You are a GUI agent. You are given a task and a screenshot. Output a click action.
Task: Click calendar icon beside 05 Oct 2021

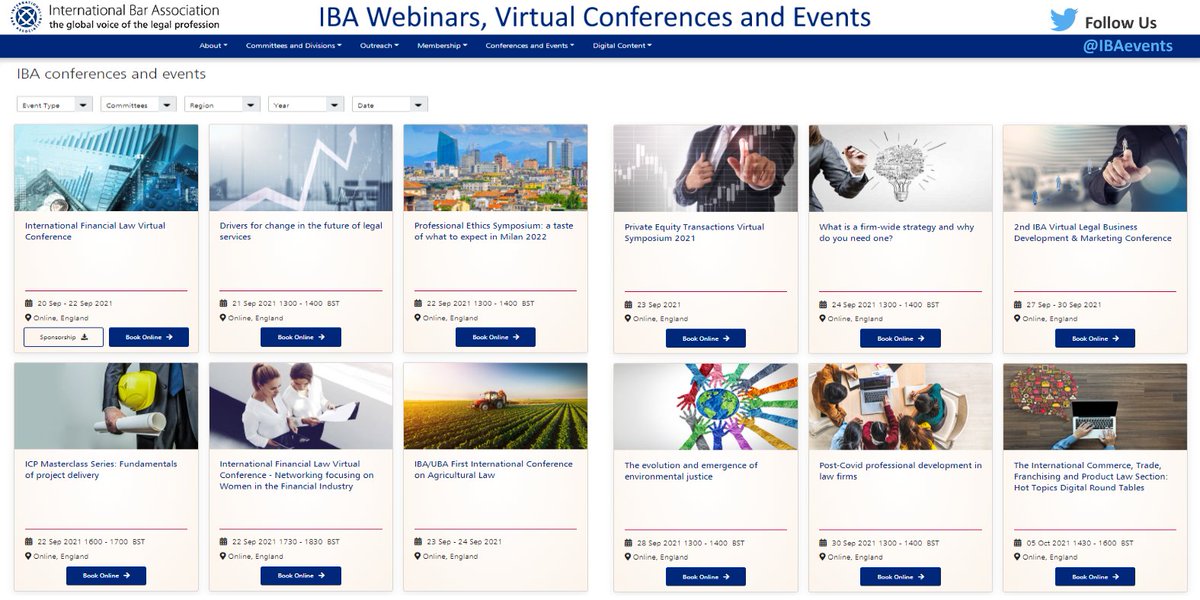(1017, 542)
